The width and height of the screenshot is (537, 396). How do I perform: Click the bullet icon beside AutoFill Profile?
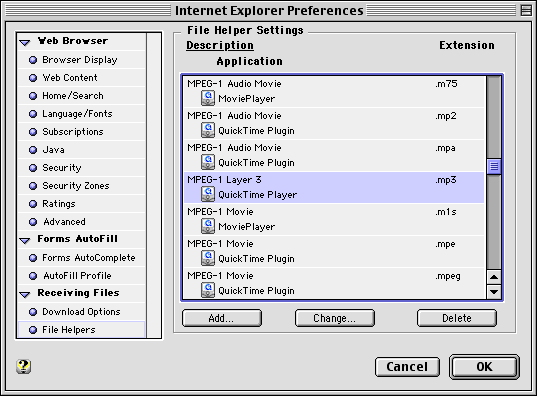pos(33,276)
